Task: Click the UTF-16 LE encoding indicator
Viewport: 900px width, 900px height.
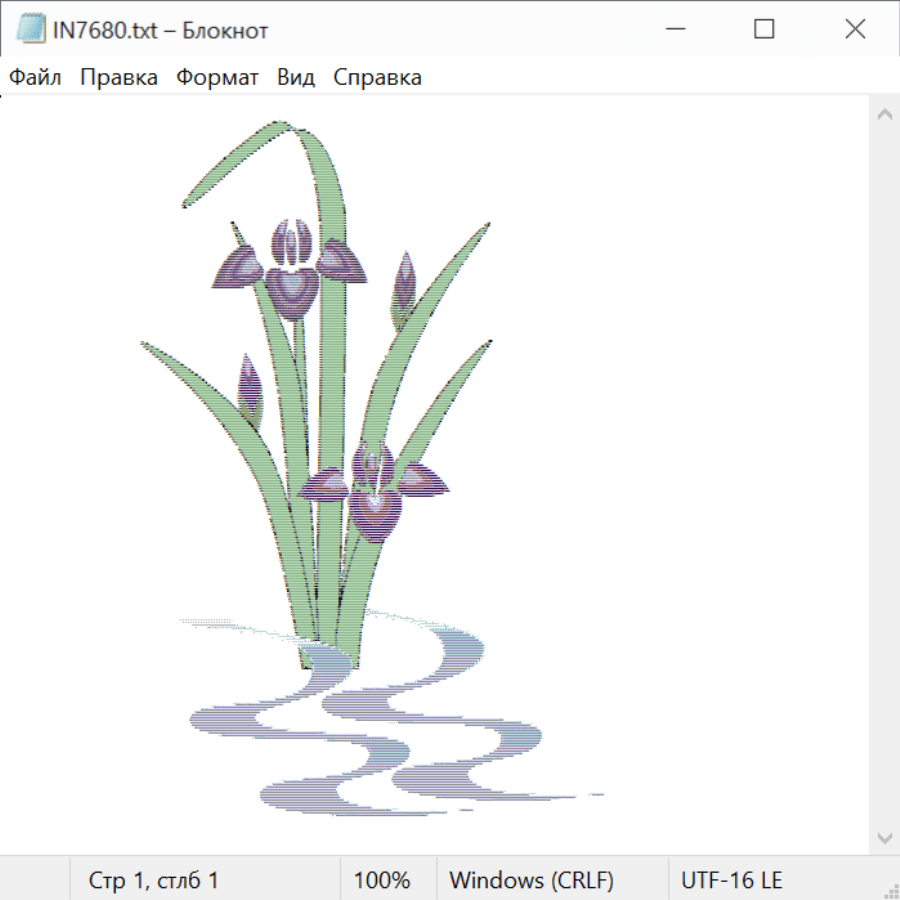Action: pyautogui.click(x=732, y=881)
